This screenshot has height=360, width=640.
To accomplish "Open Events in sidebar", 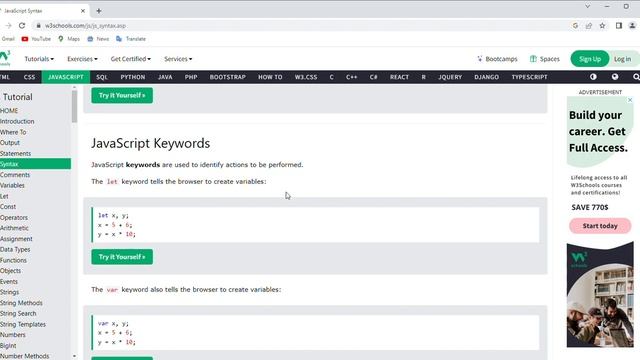I will 9,282.
